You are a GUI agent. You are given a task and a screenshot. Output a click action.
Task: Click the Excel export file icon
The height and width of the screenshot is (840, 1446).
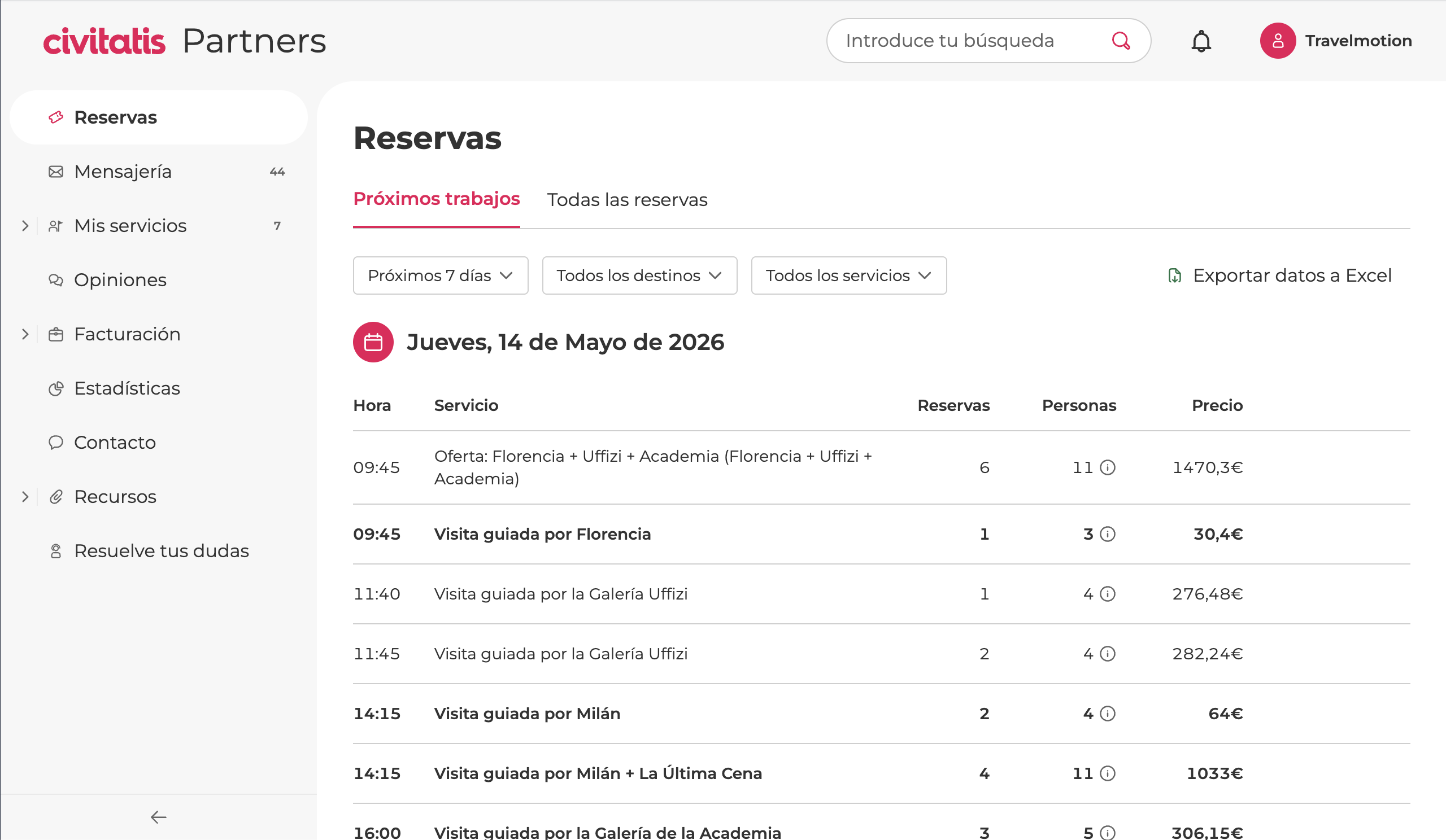pos(1174,276)
